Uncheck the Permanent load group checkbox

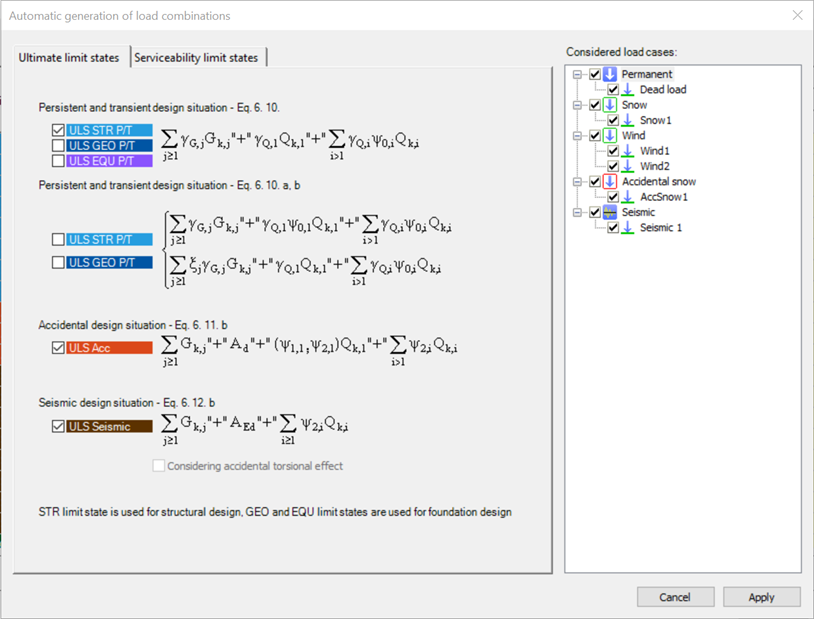click(595, 74)
